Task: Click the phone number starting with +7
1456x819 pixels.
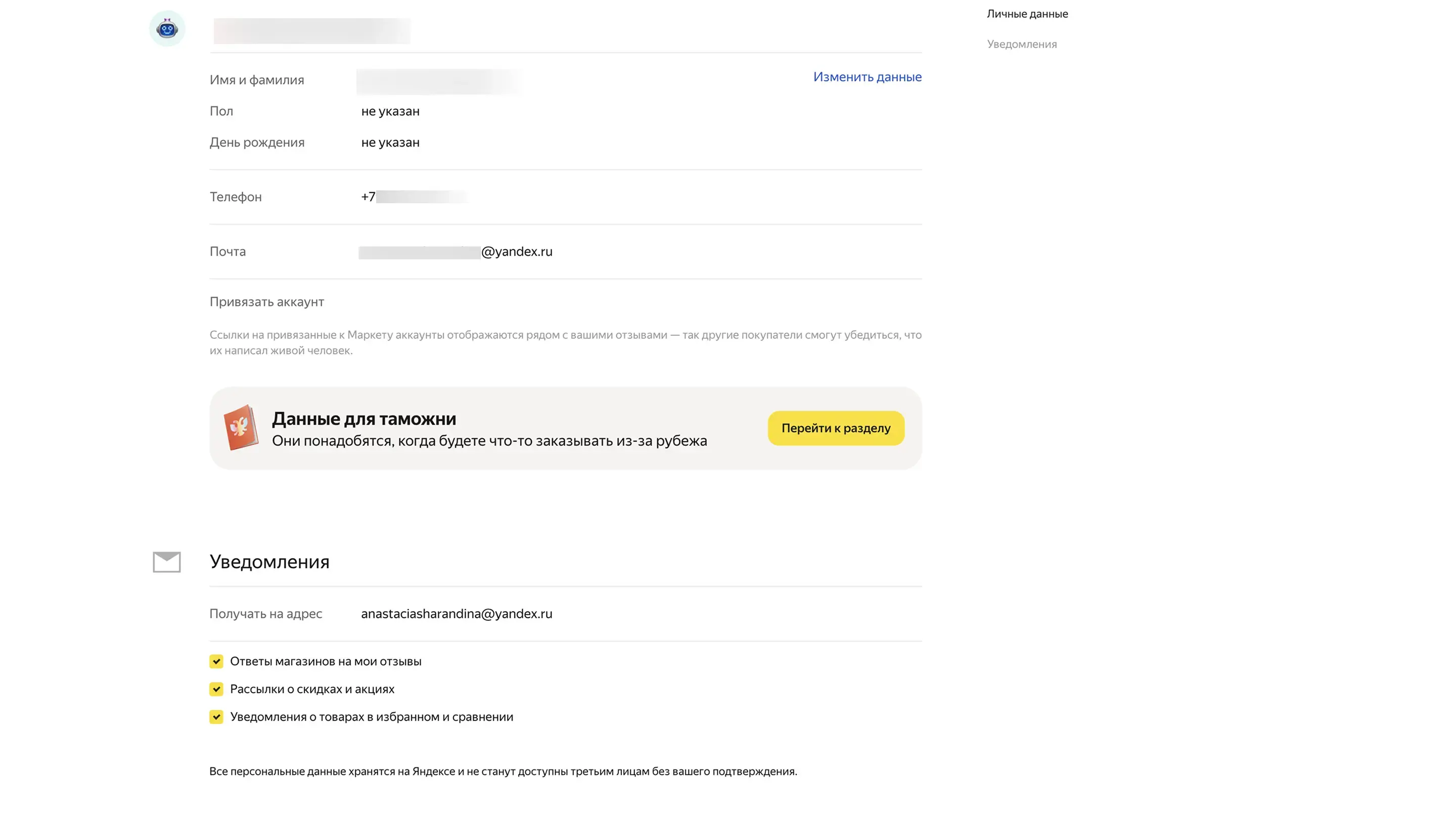Action: pyautogui.click(x=415, y=197)
